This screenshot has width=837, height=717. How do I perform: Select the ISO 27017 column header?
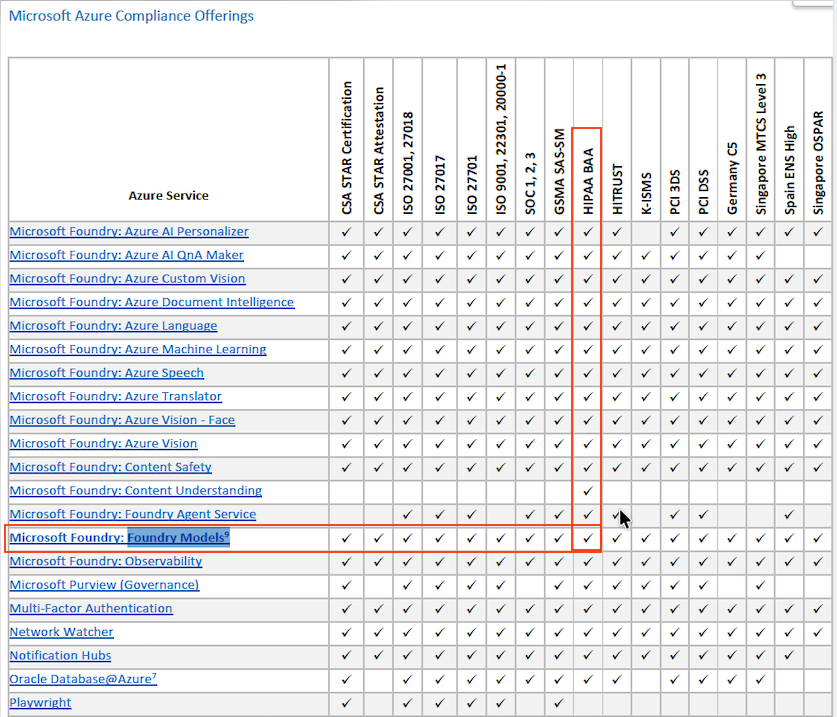click(440, 185)
